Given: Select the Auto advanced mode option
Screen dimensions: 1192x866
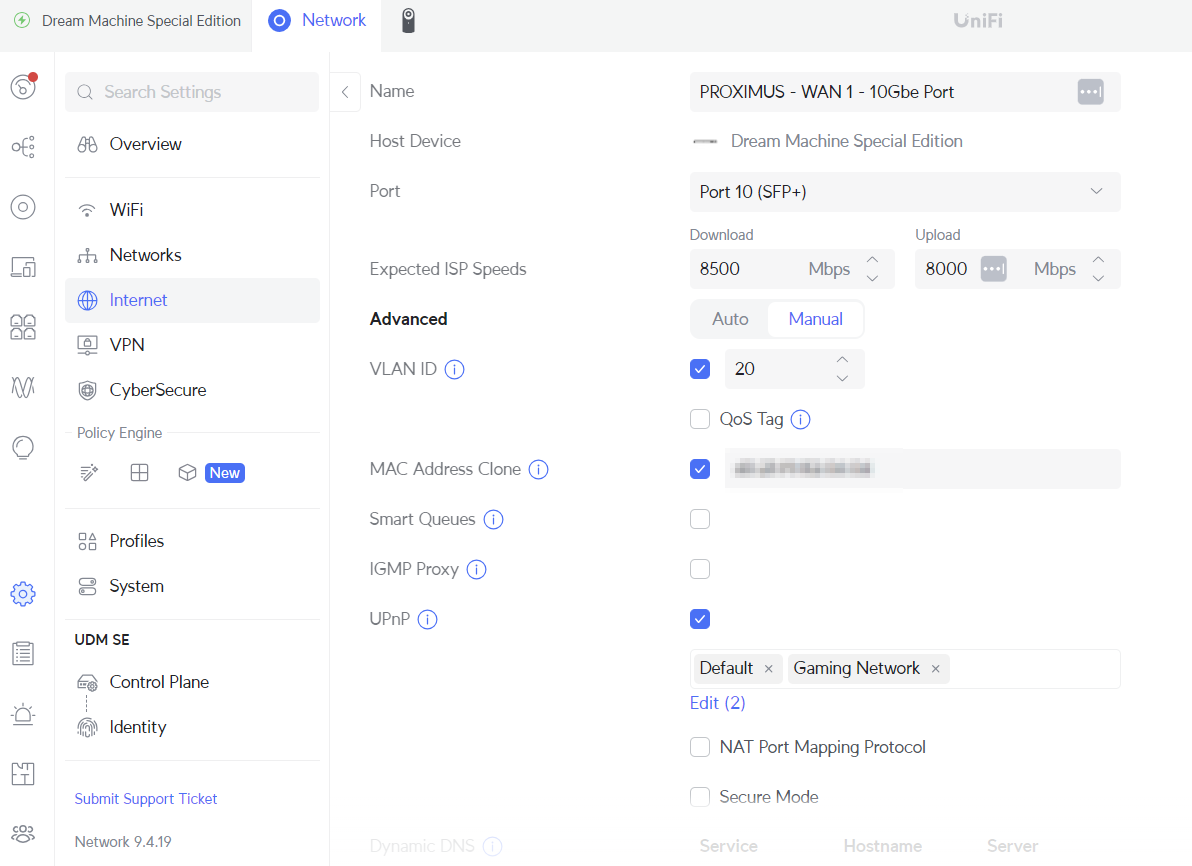Looking at the screenshot, I should pyautogui.click(x=730, y=319).
